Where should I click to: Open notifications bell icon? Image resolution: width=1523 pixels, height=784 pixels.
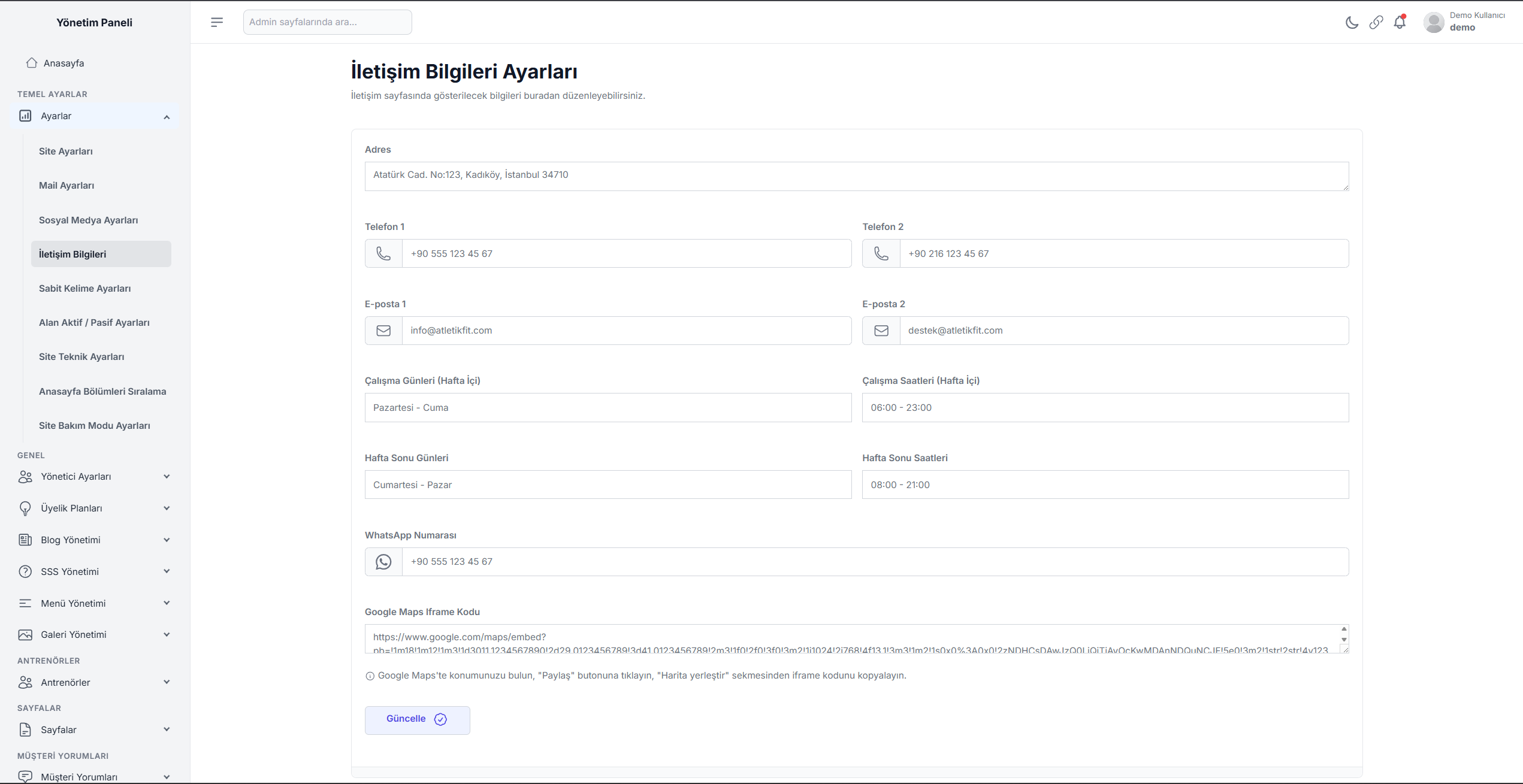1400,22
